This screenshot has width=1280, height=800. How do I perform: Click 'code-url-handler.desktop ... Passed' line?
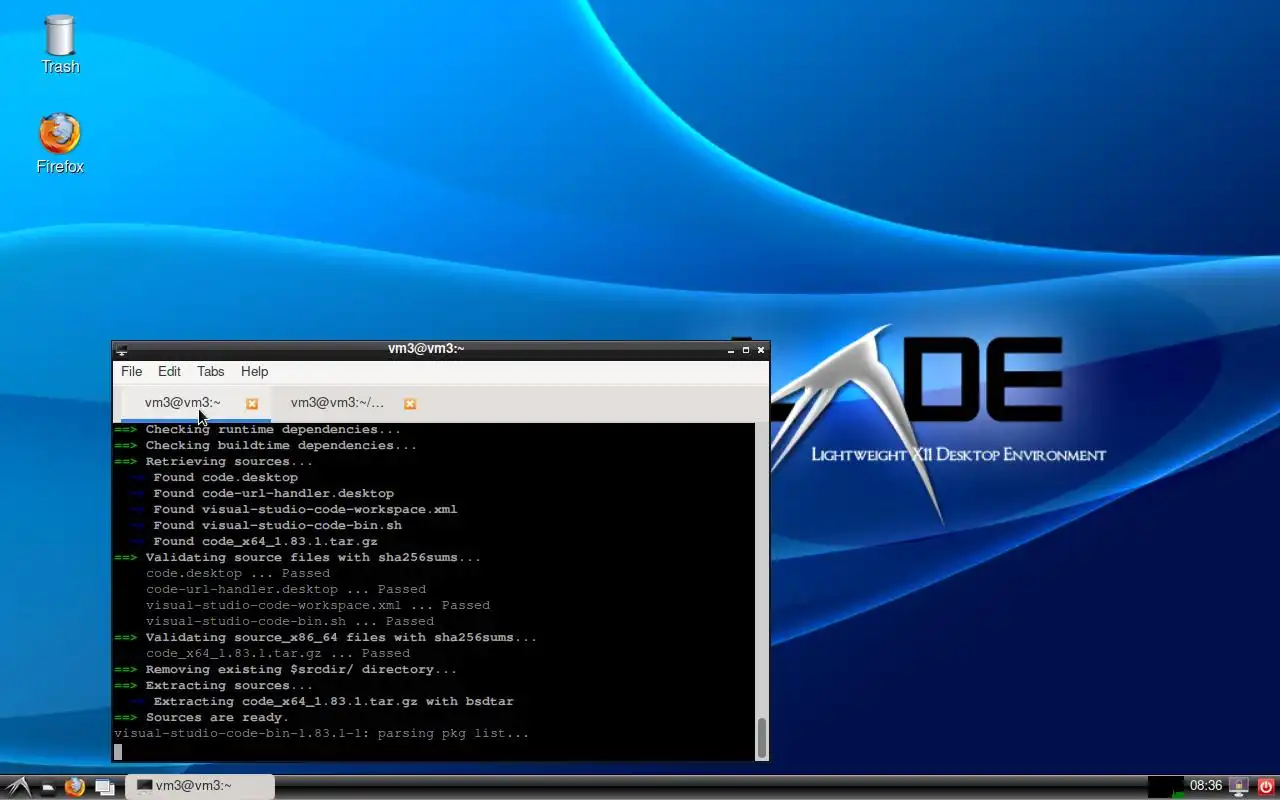click(286, 590)
